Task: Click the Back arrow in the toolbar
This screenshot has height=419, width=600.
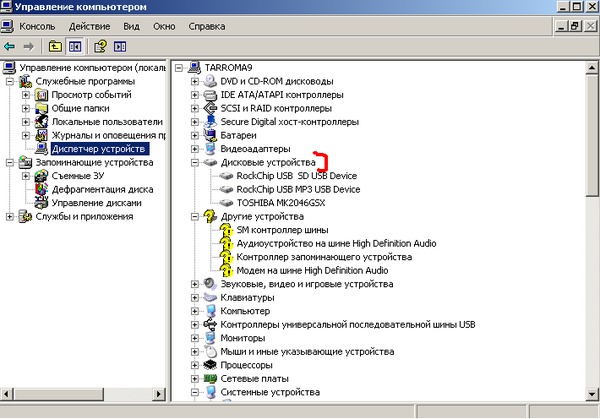Action: tap(10, 46)
